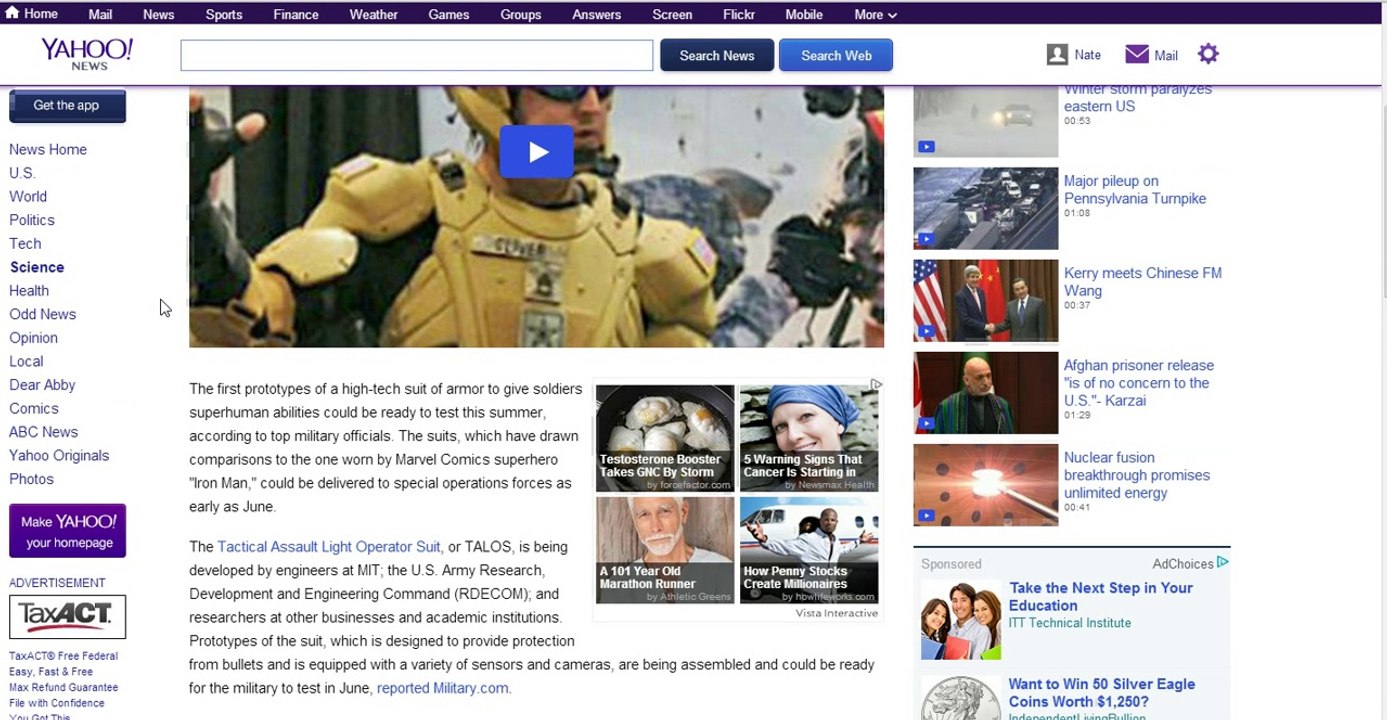Follow the reported Military.com link

[443, 688]
